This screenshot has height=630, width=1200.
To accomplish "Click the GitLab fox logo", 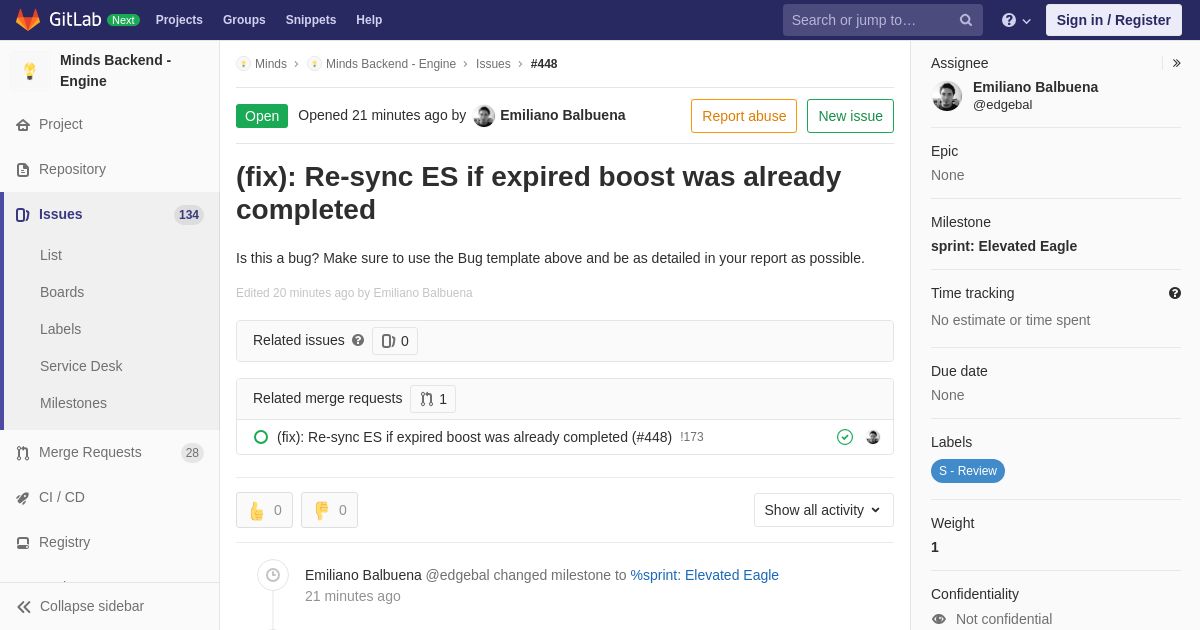I will [28, 20].
